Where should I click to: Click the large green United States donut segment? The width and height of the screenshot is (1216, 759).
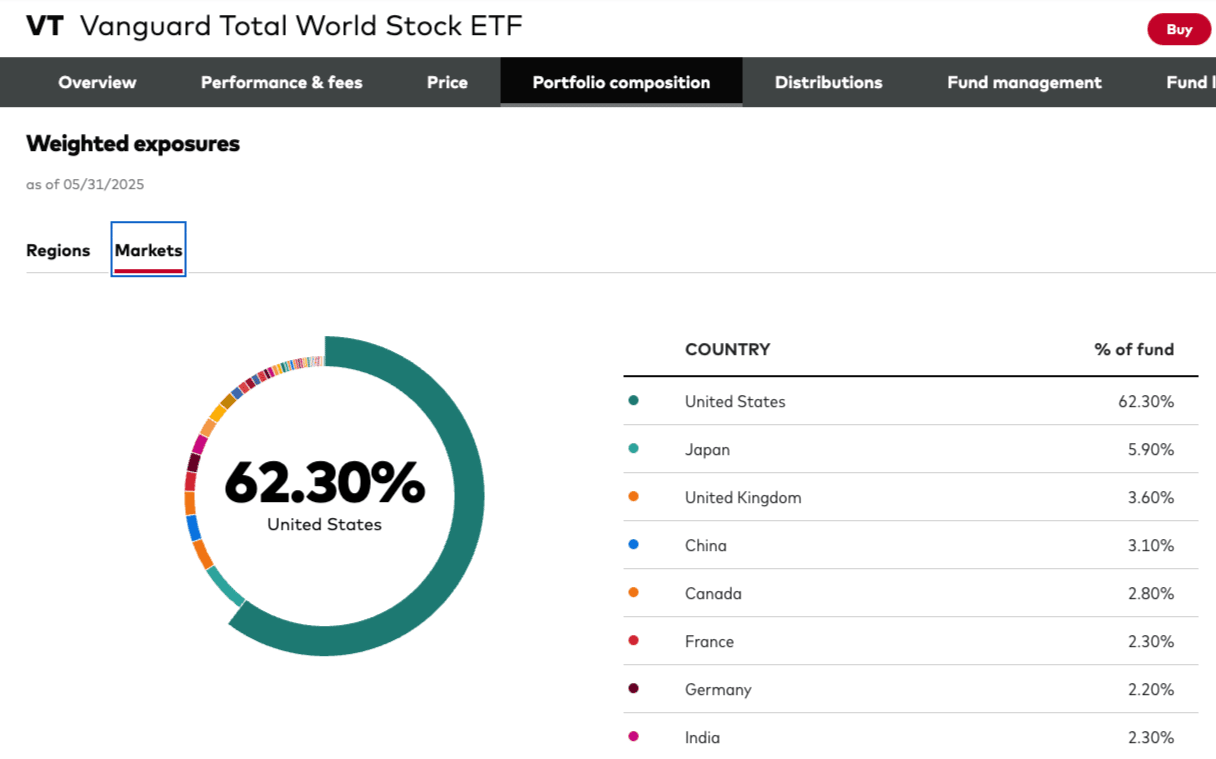[468, 496]
